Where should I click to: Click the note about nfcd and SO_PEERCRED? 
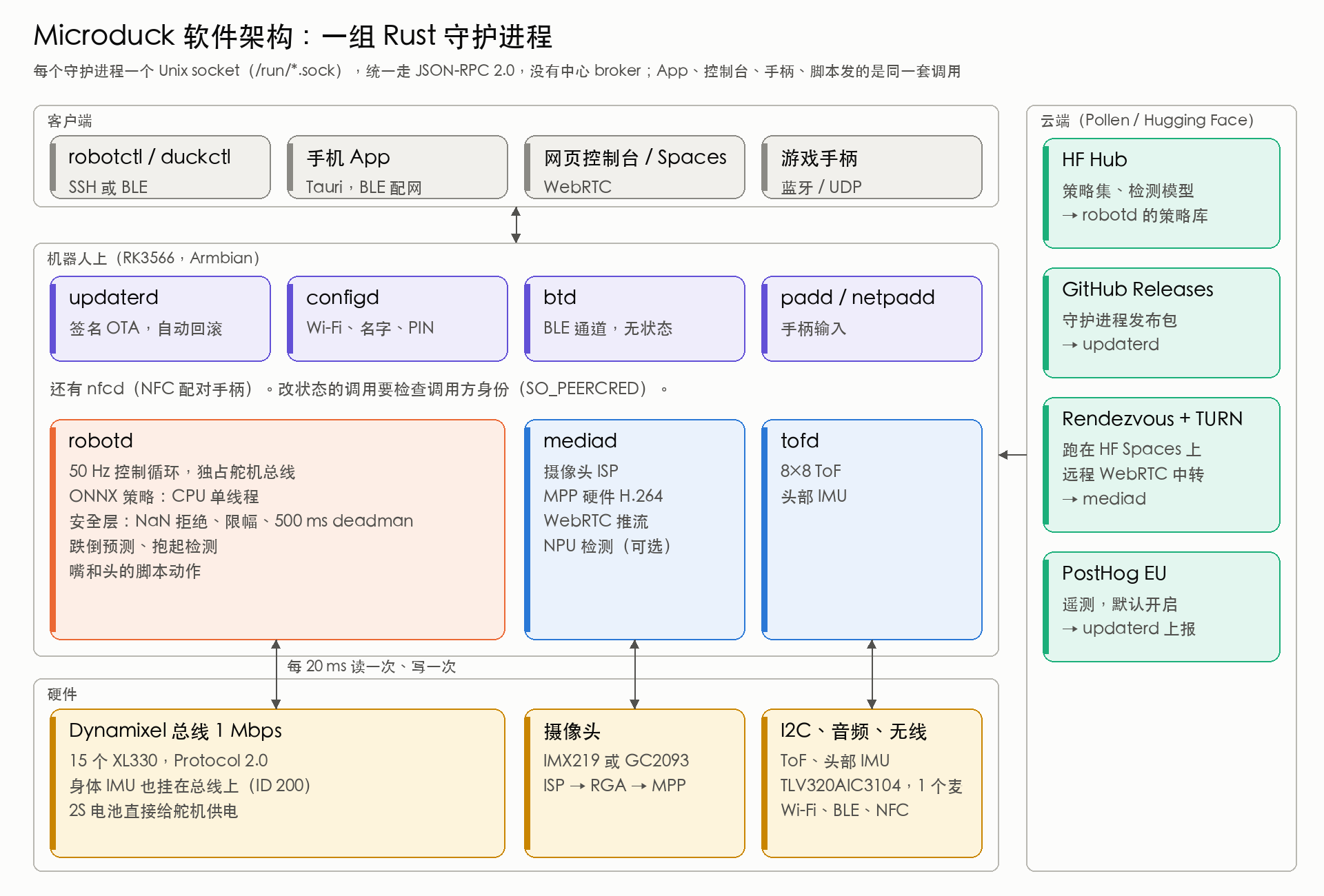(359, 389)
